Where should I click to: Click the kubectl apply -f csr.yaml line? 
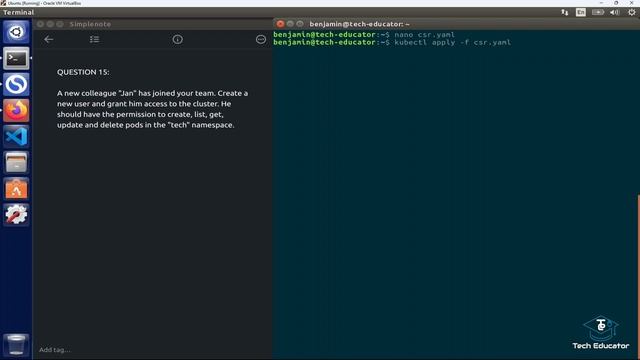[392, 42]
